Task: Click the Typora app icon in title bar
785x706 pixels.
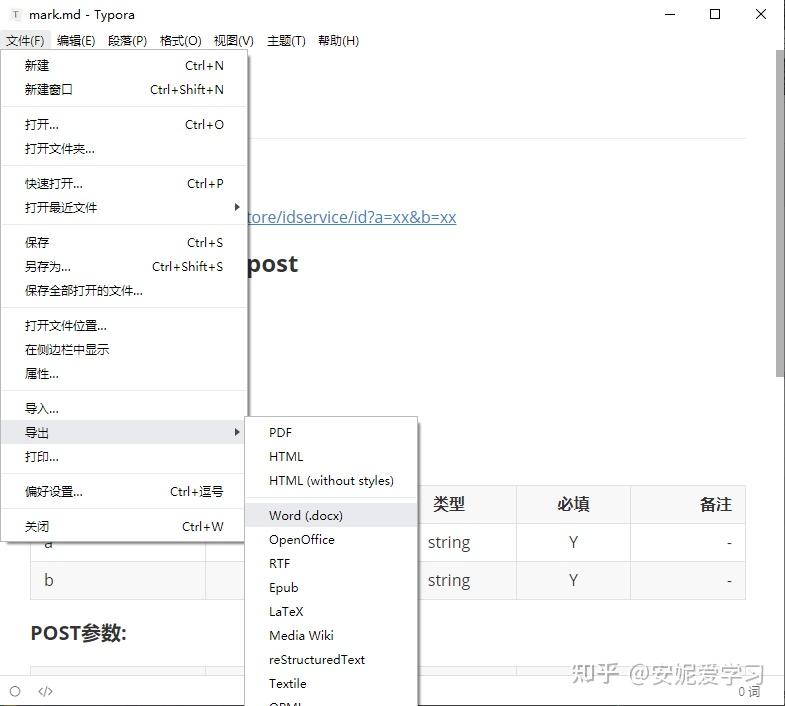Action: click(16, 15)
